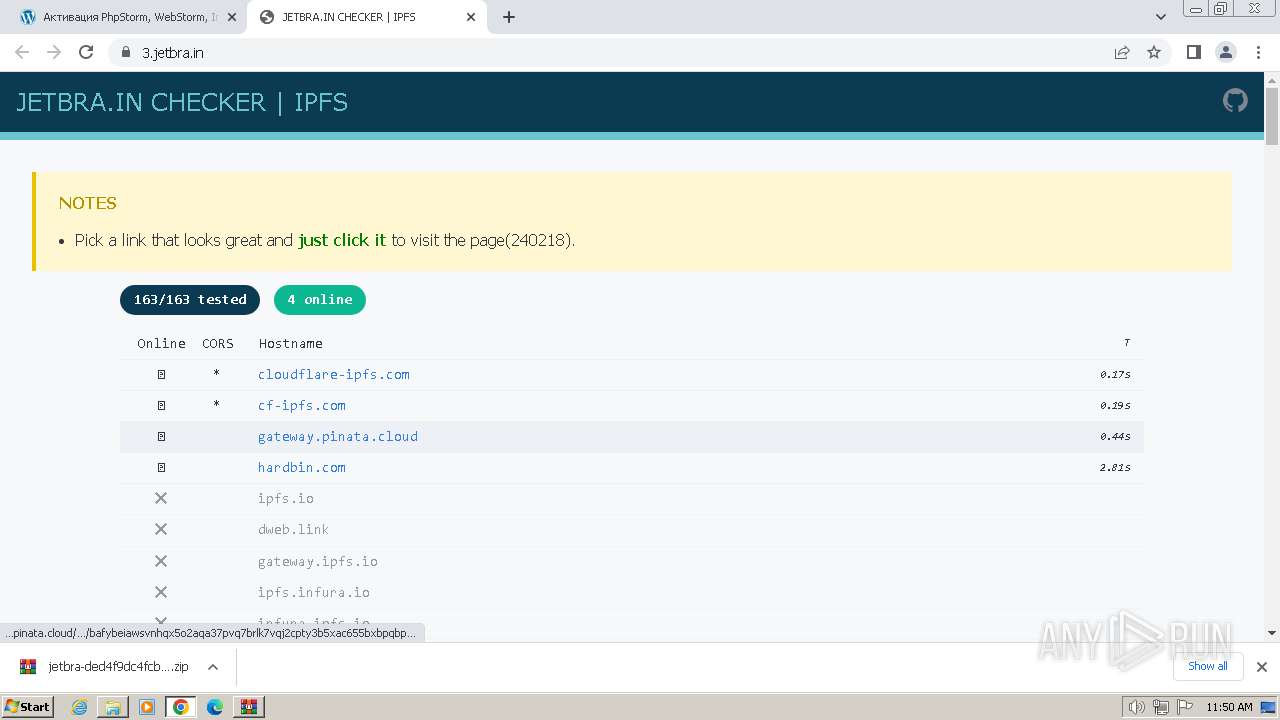Open the cf-ipfs.com link
Screen dimensions: 1280x720
pyautogui.click(x=302, y=405)
